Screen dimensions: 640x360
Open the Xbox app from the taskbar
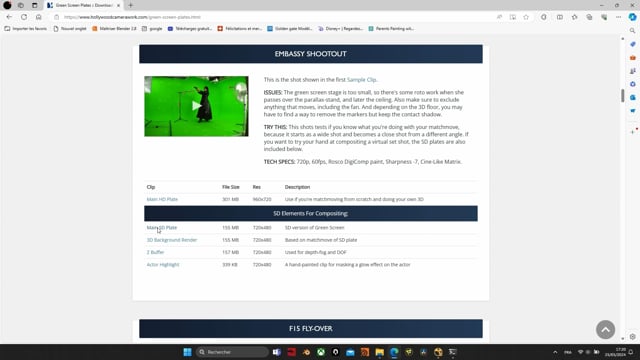321,352
